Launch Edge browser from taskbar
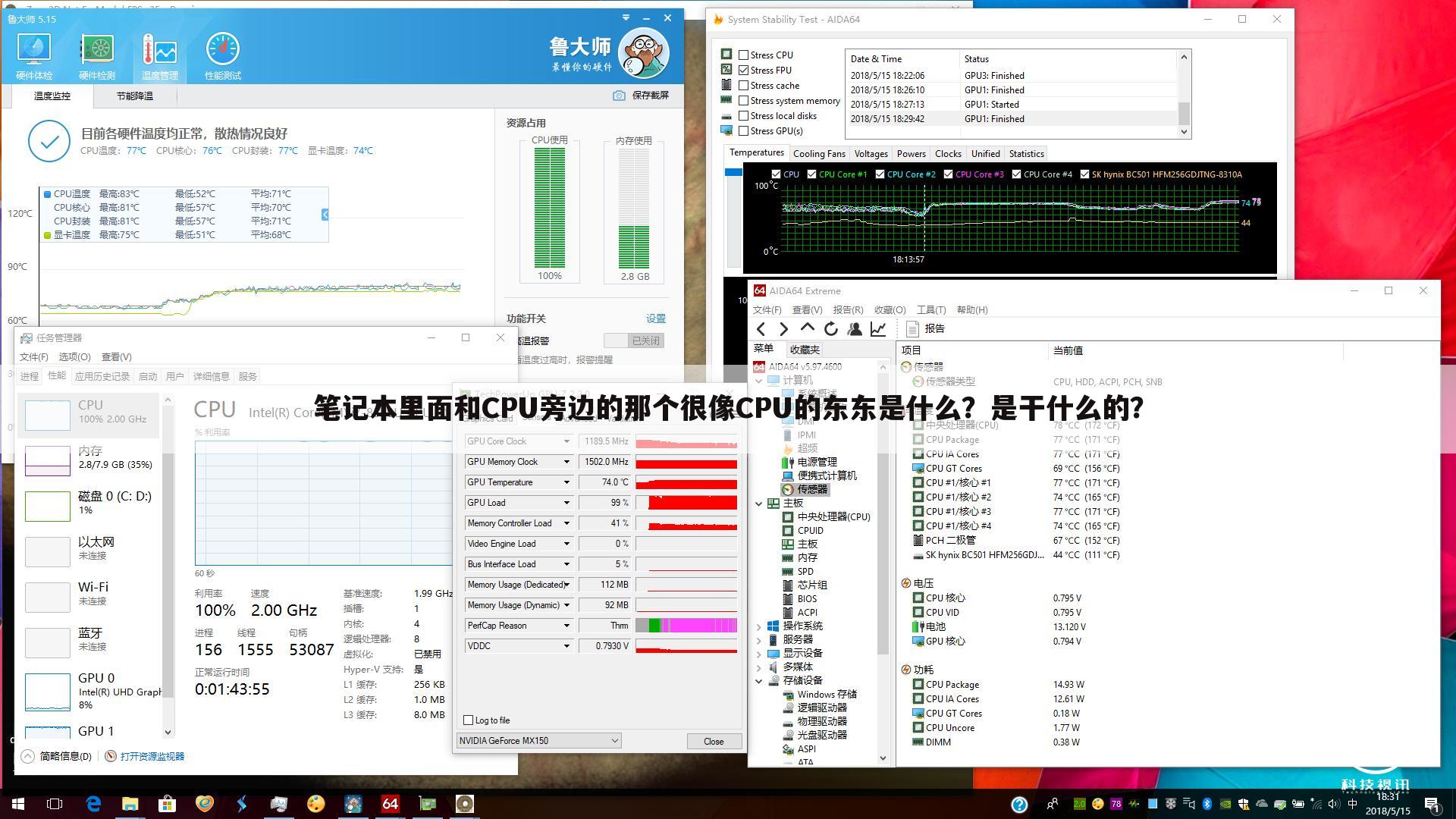The height and width of the screenshot is (819, 1456). click(x=94, y=804)
